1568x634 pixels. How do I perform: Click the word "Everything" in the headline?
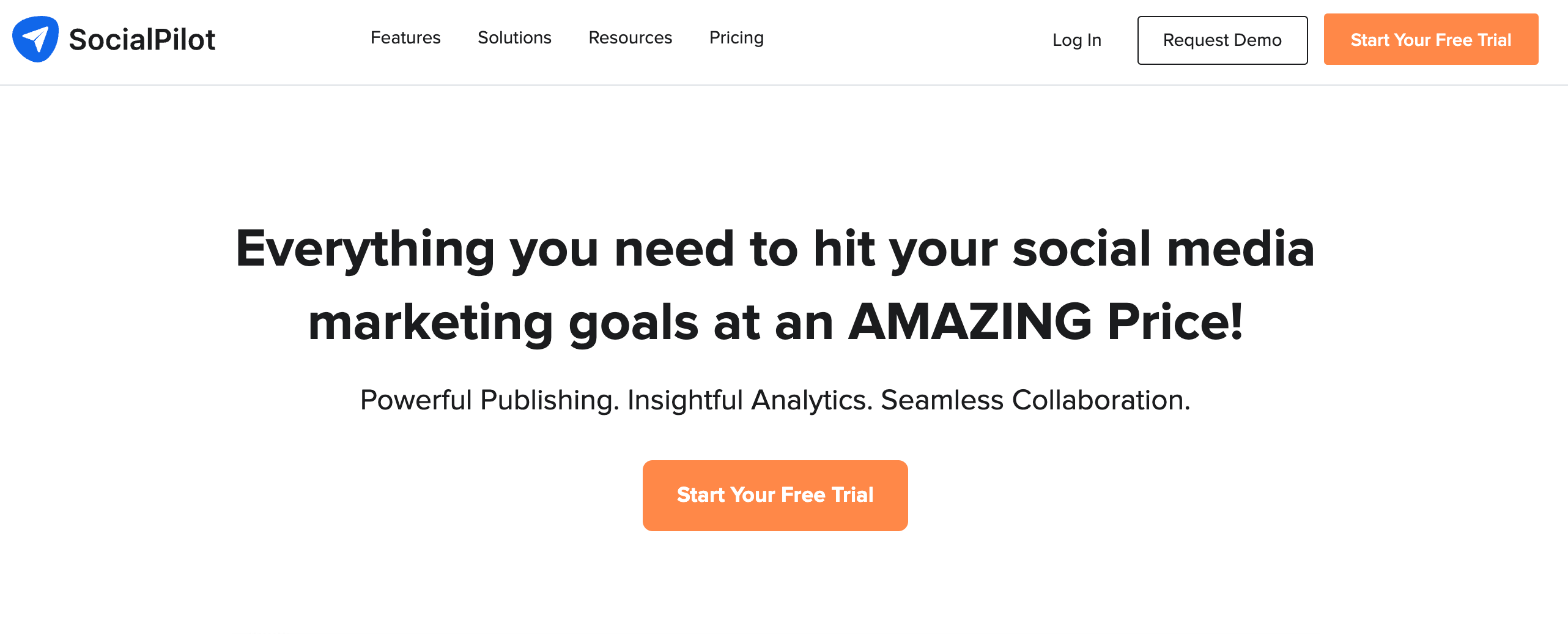click(365, 249)
